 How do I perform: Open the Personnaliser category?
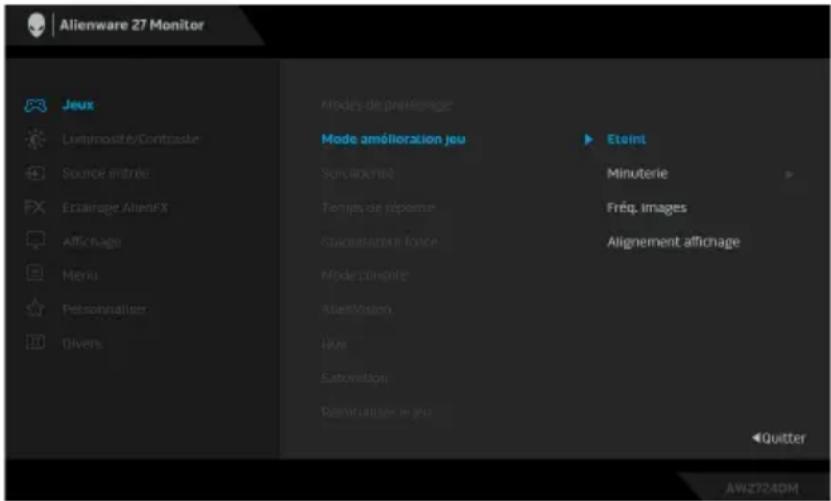(x=104, y=309)
